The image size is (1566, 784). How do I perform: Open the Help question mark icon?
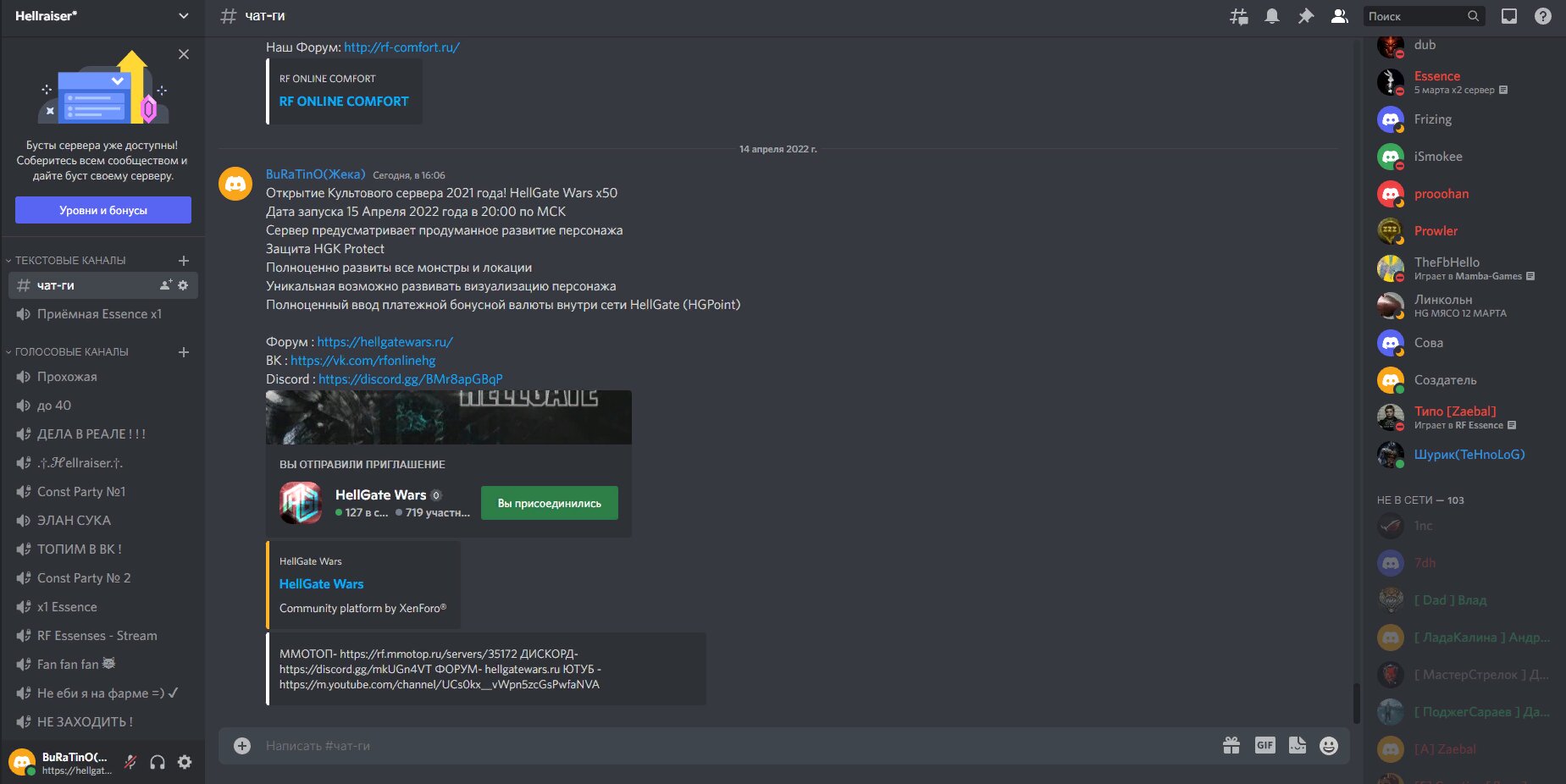(1543, 16)
